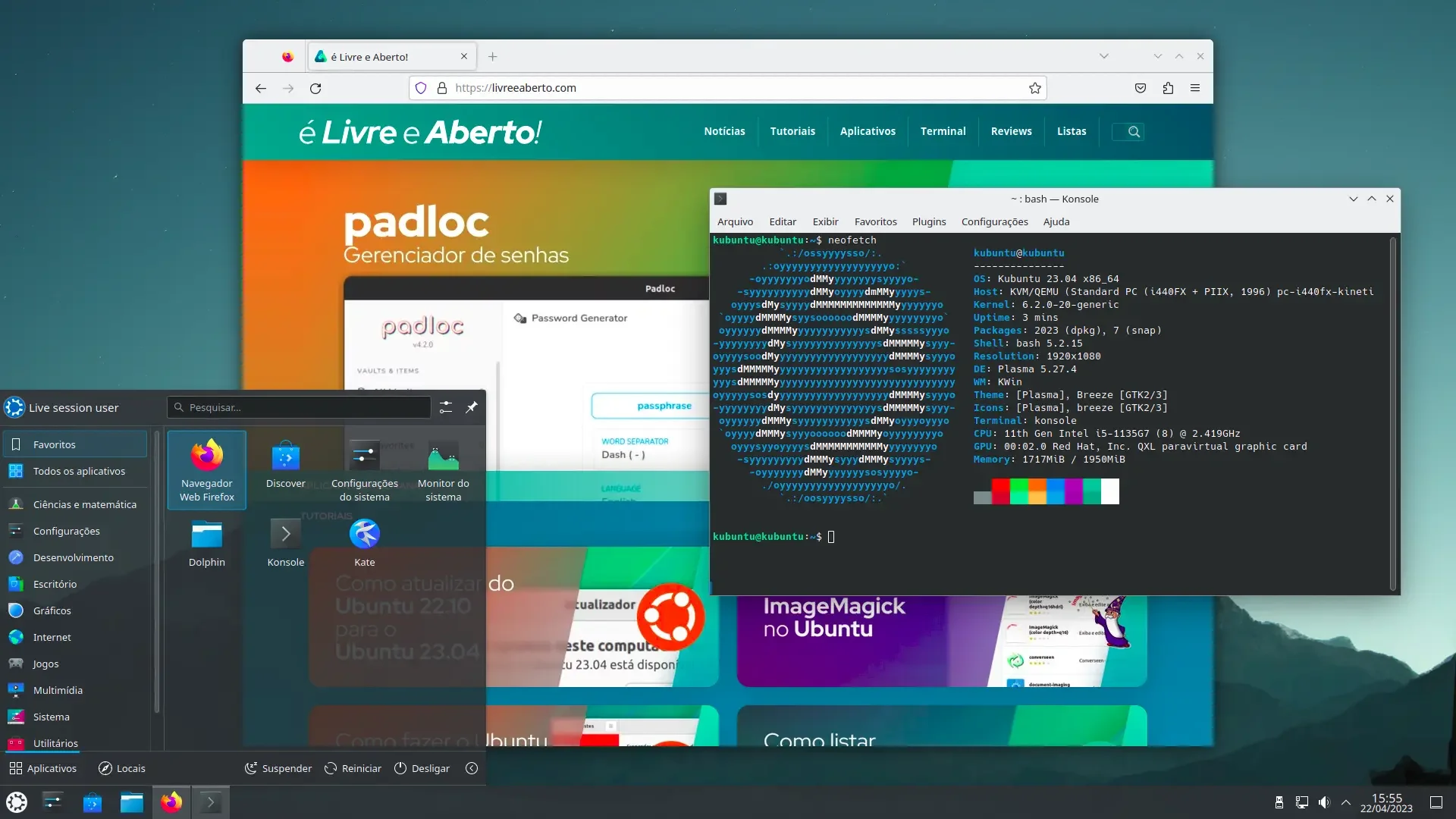Click tracking protection shield icon
This screenshot has height=819, width=1456.
coord(421,88)
